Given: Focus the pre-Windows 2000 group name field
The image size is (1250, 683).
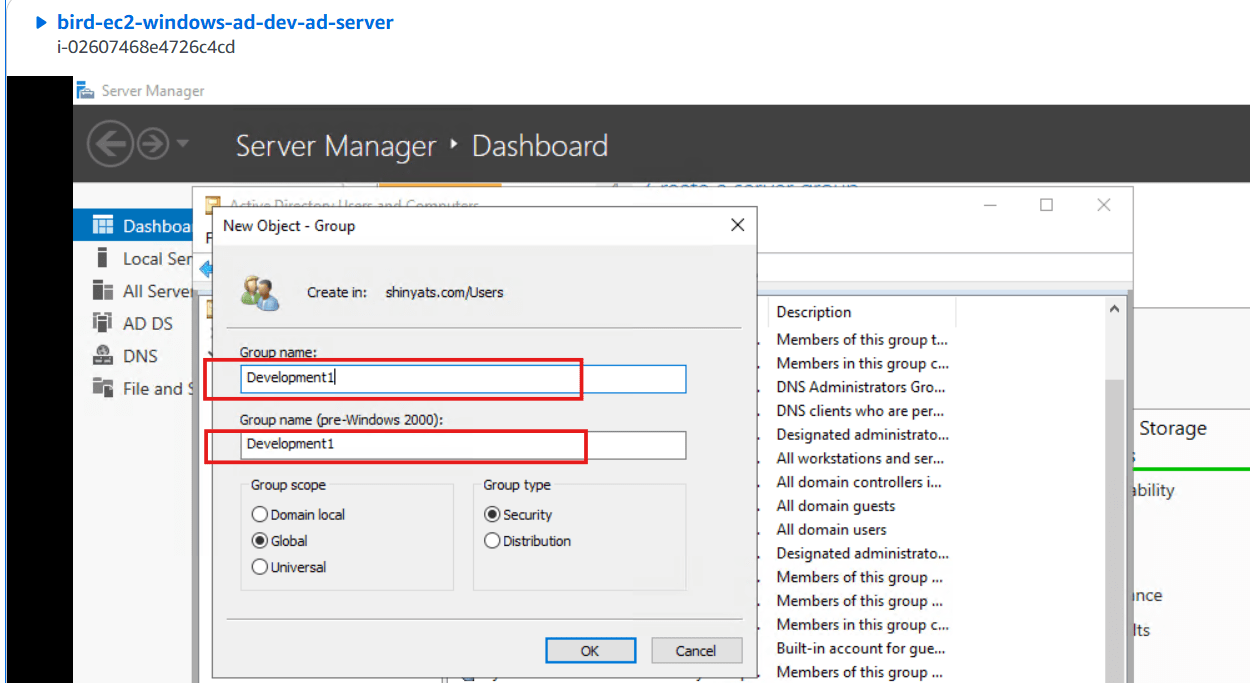Looking at the screenshot, I should click(x=463, y=444).
